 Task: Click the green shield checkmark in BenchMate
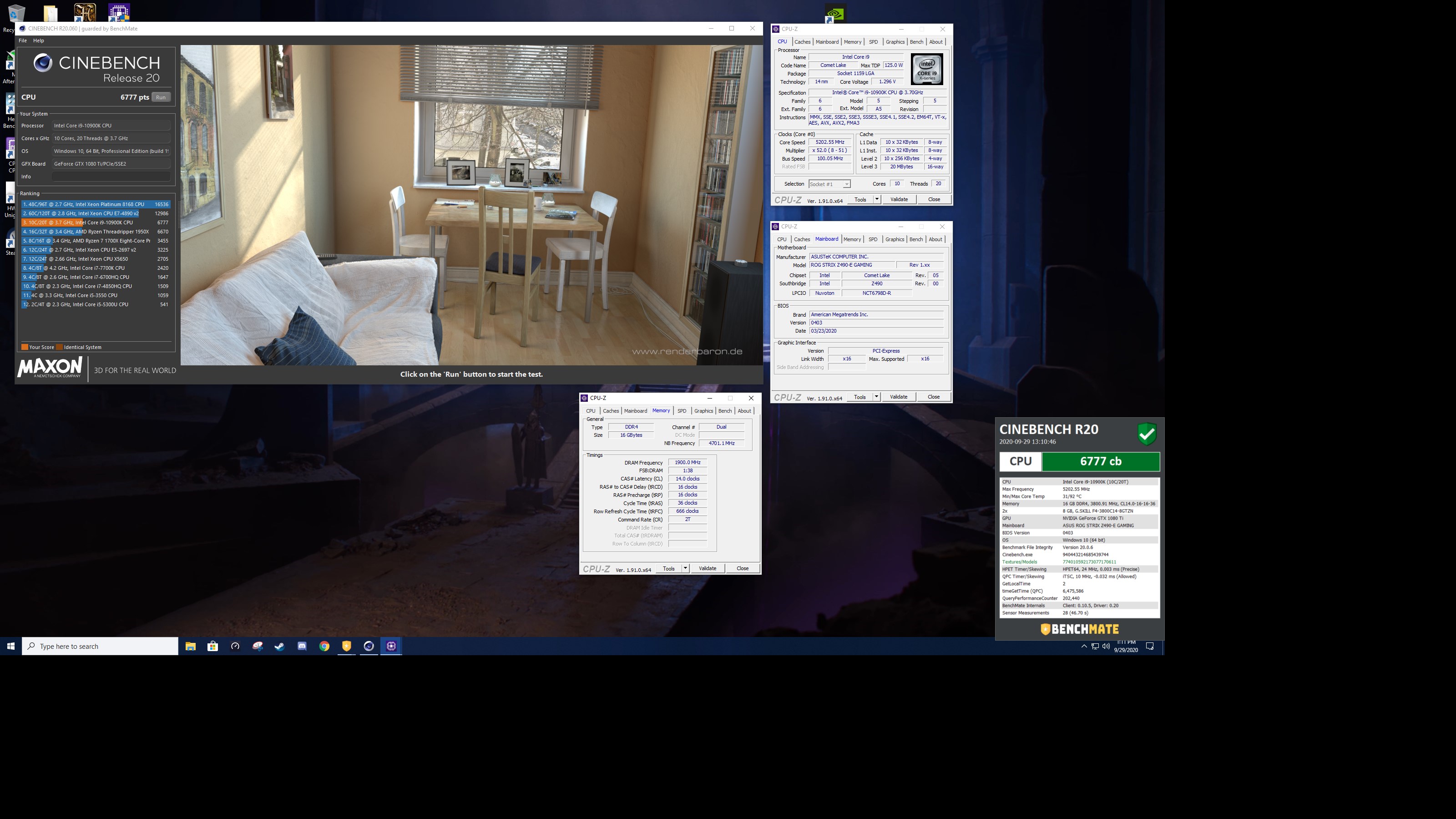tap(1147, 434)
